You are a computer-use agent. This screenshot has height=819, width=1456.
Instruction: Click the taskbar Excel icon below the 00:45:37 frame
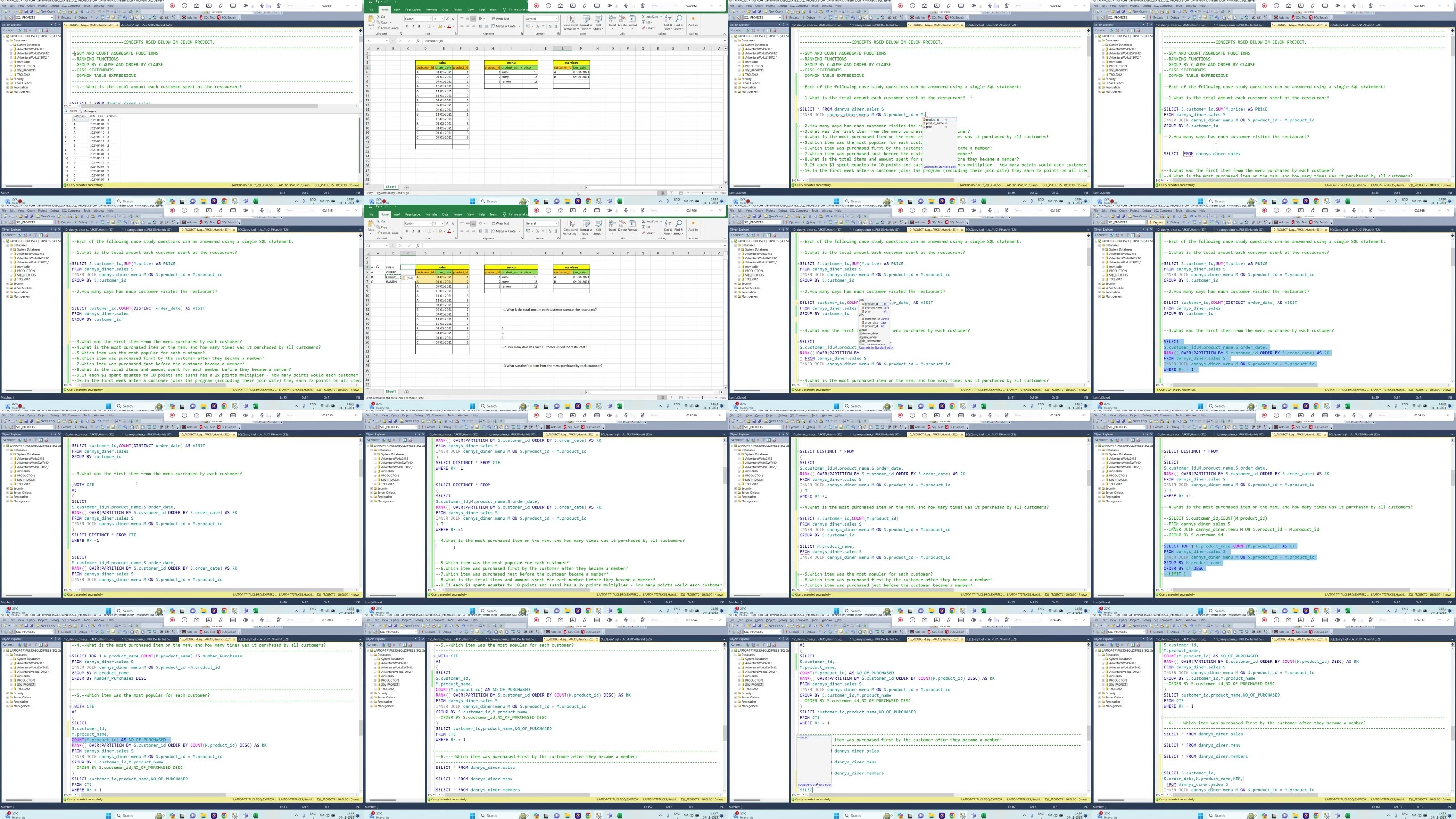pyautogui.click(x=1347, y=816)
